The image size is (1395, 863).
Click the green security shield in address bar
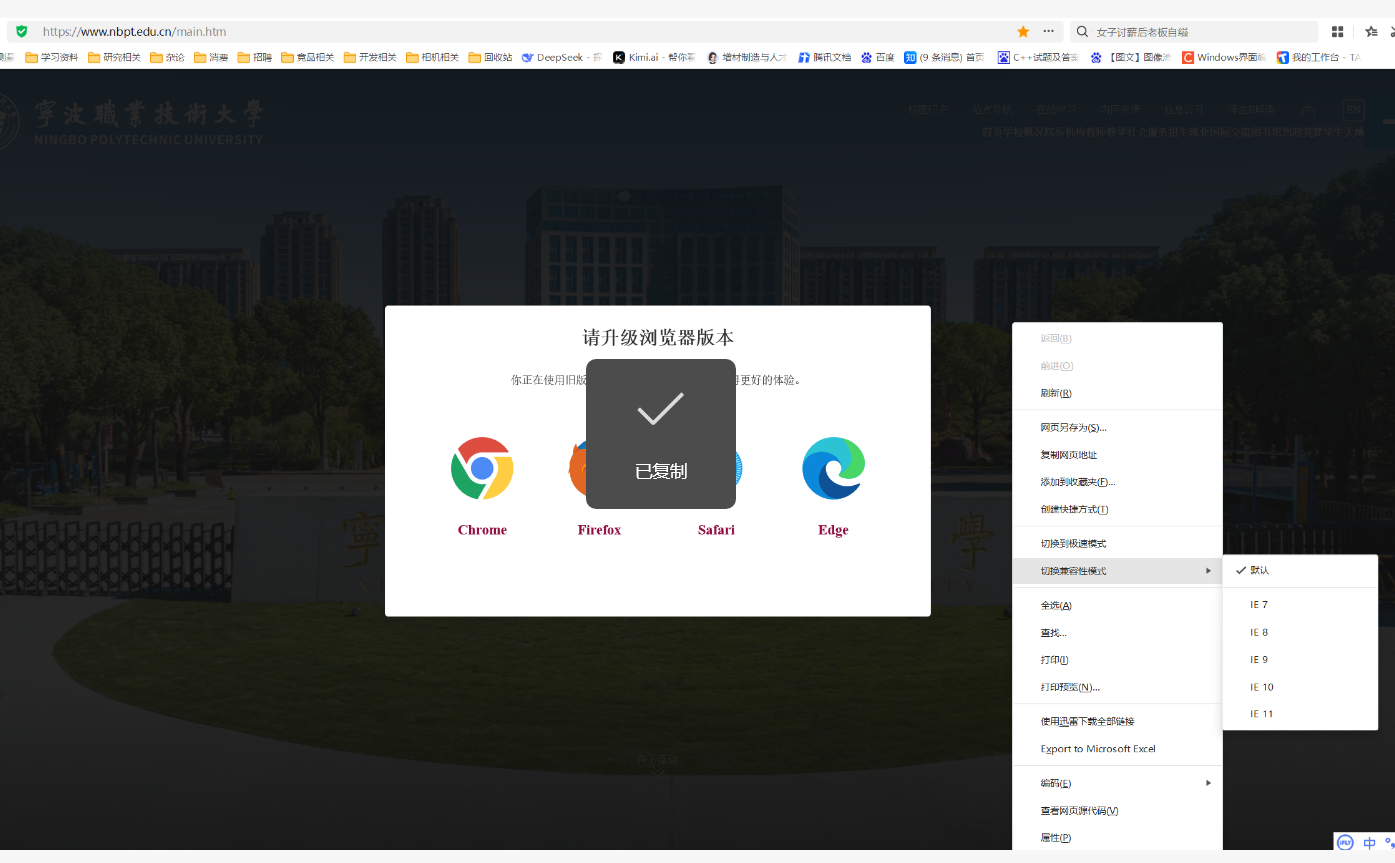(x=20, y=31)
